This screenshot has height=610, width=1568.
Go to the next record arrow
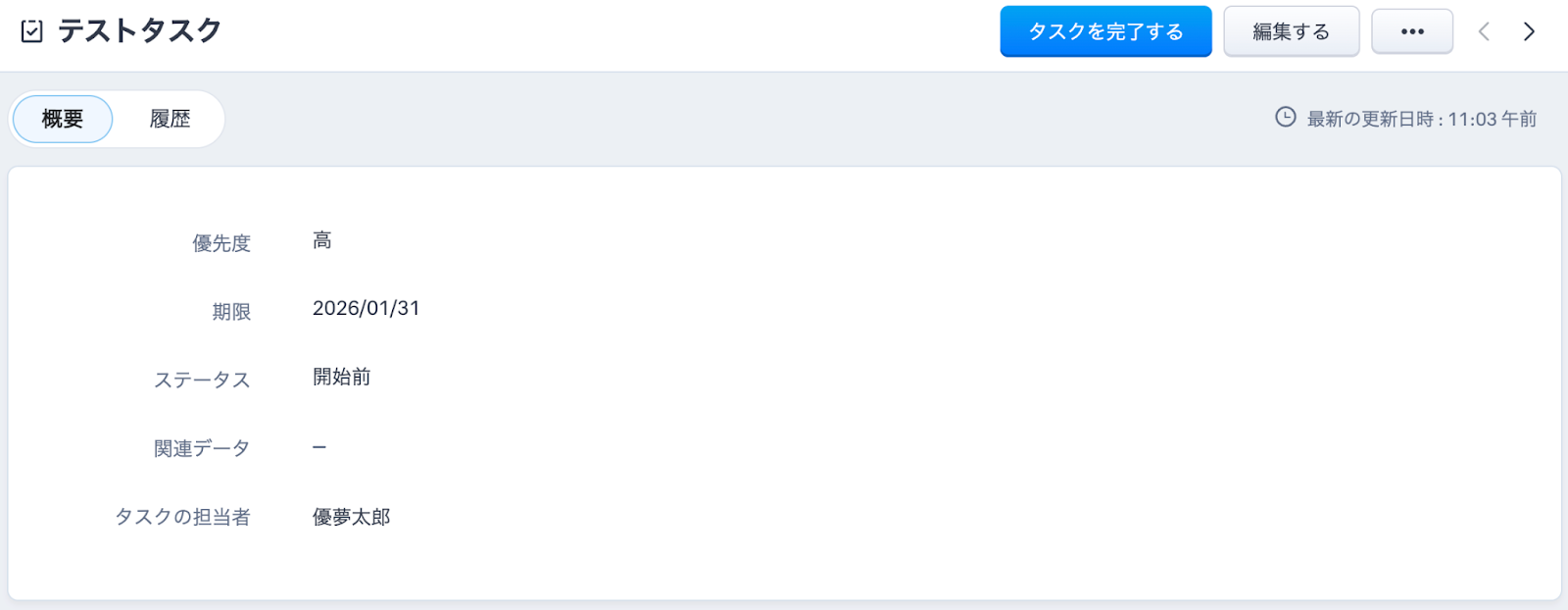coord(1529,31)
